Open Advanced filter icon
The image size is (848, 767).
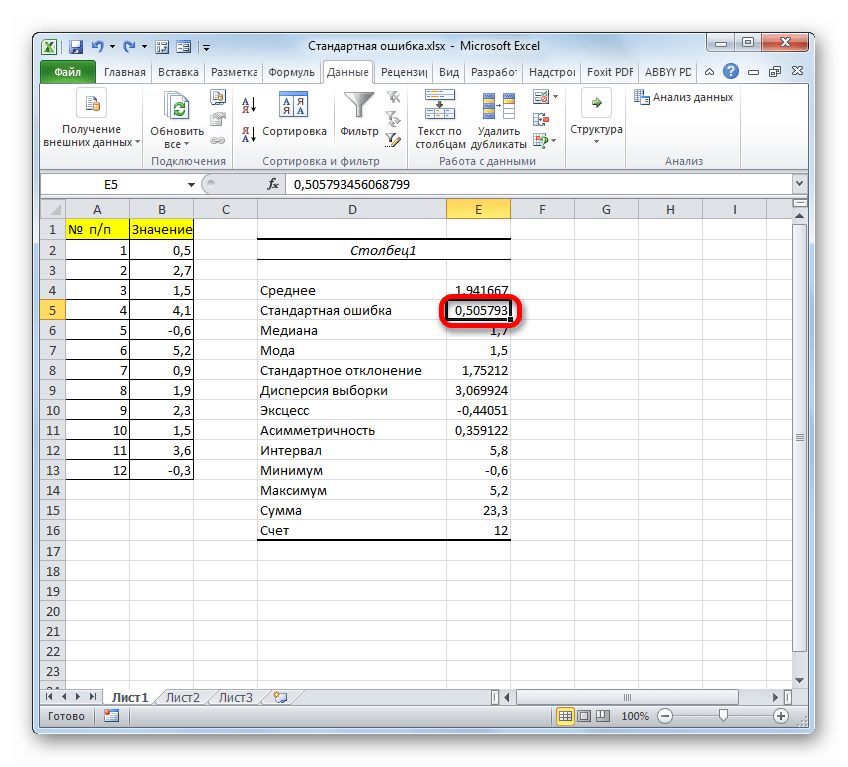click(393, 140)
